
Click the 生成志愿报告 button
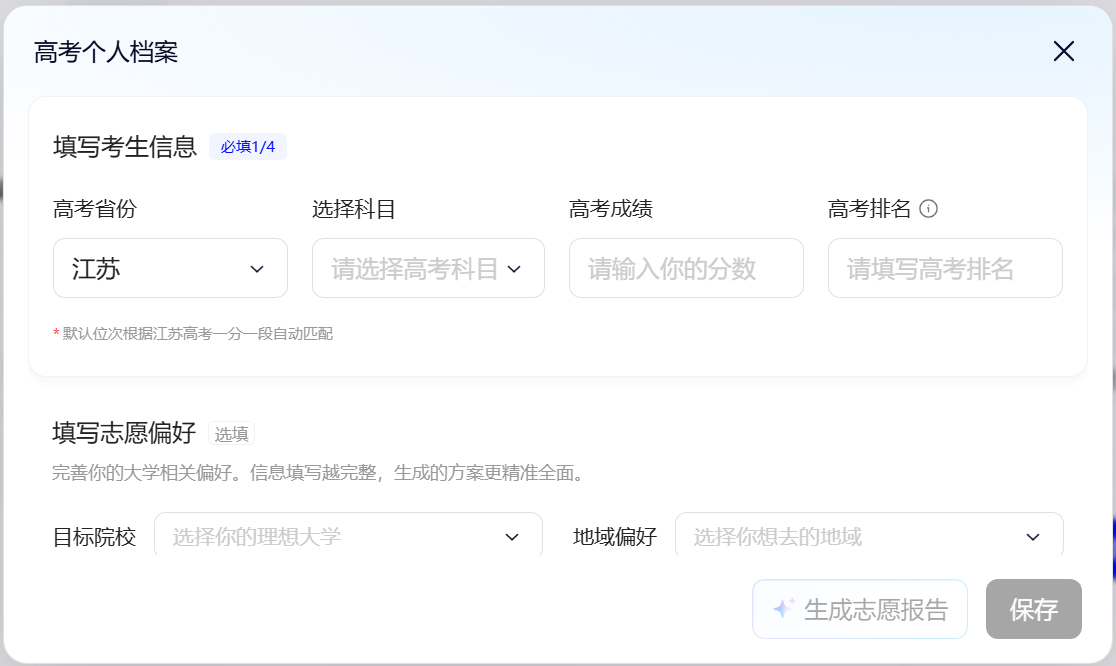tap(860, 609)
